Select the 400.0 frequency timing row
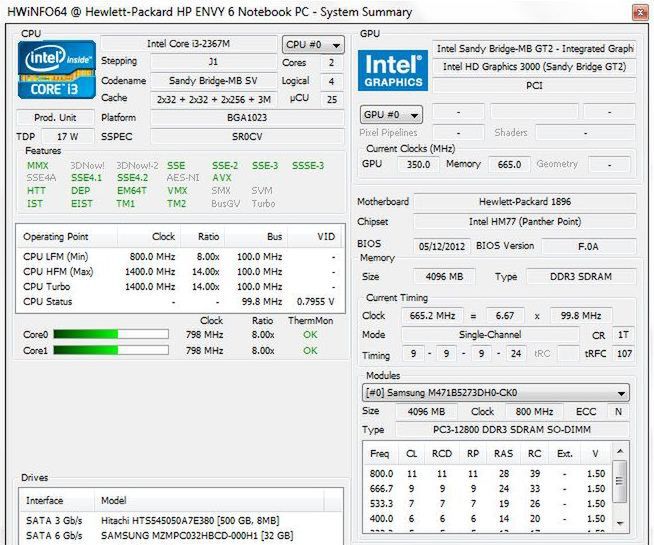The height and width of the screenshot is (545, 654). (x=487, y=518)
